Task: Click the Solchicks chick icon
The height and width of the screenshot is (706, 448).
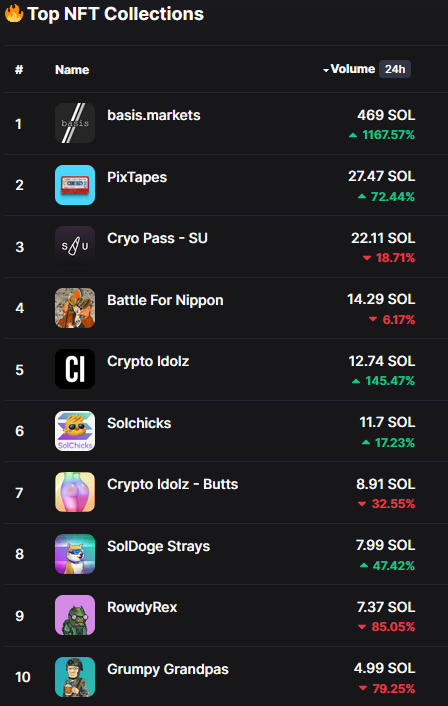Action: pyautogui.click(x=75, y=431)
